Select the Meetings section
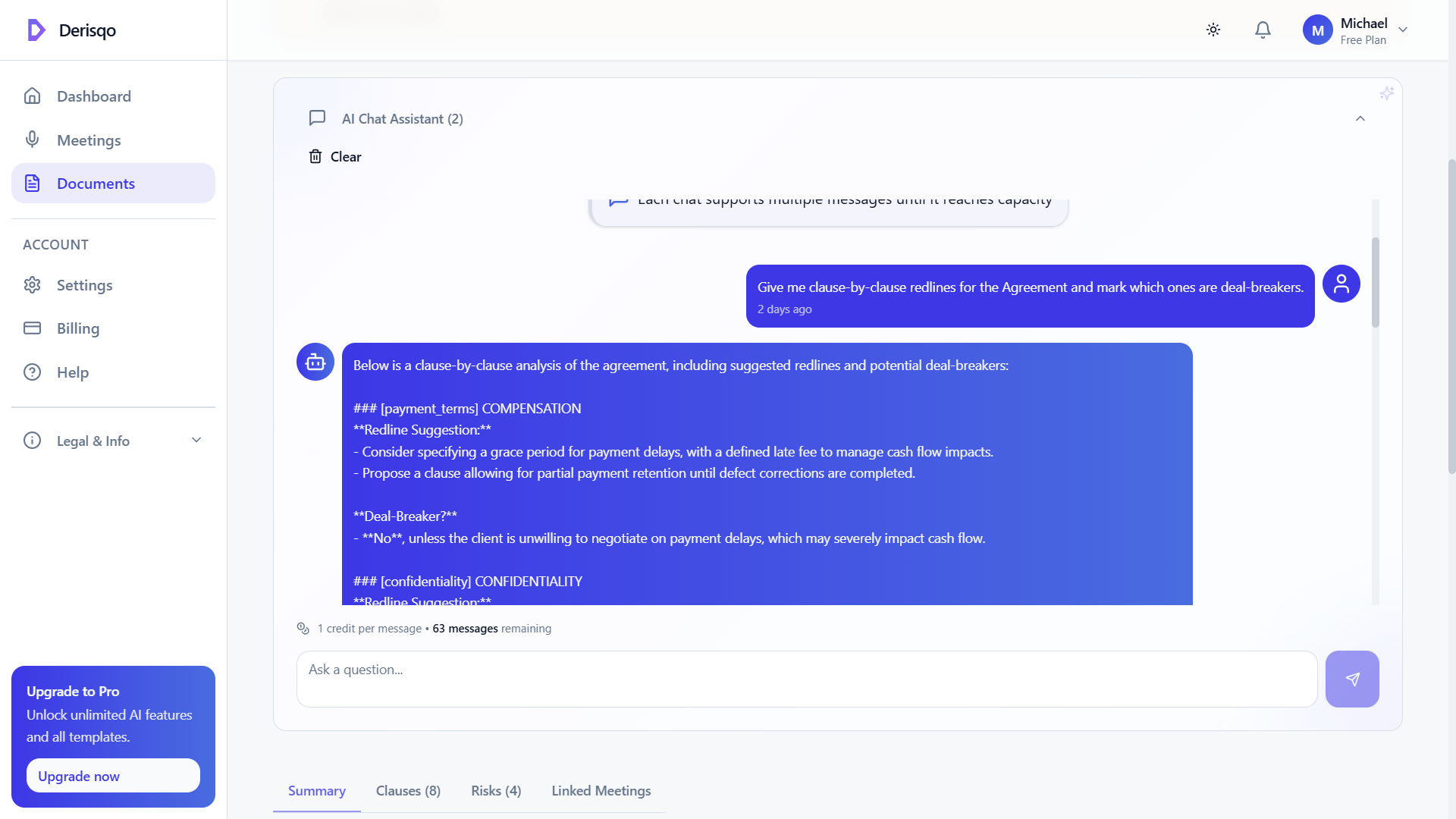Screen dimensions: 1456x819 coord(89,140)
